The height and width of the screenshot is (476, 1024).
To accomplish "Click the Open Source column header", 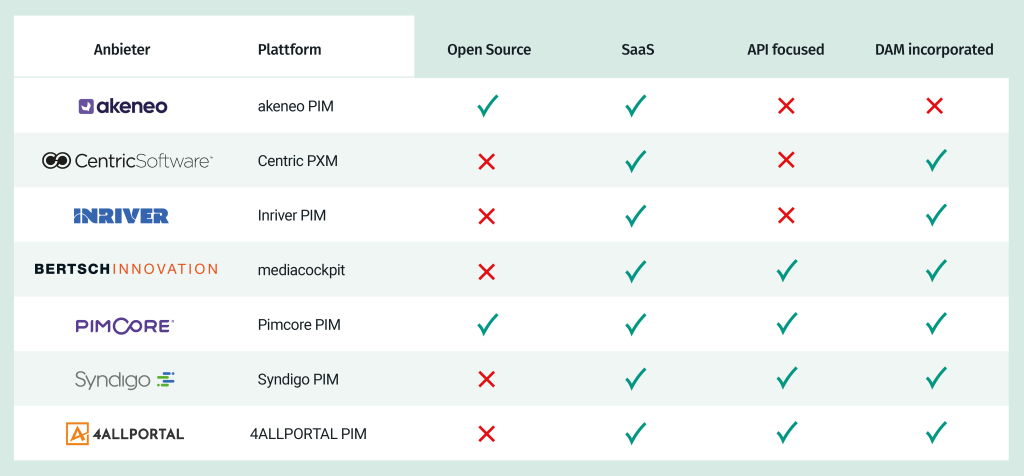I will [489, 50].
